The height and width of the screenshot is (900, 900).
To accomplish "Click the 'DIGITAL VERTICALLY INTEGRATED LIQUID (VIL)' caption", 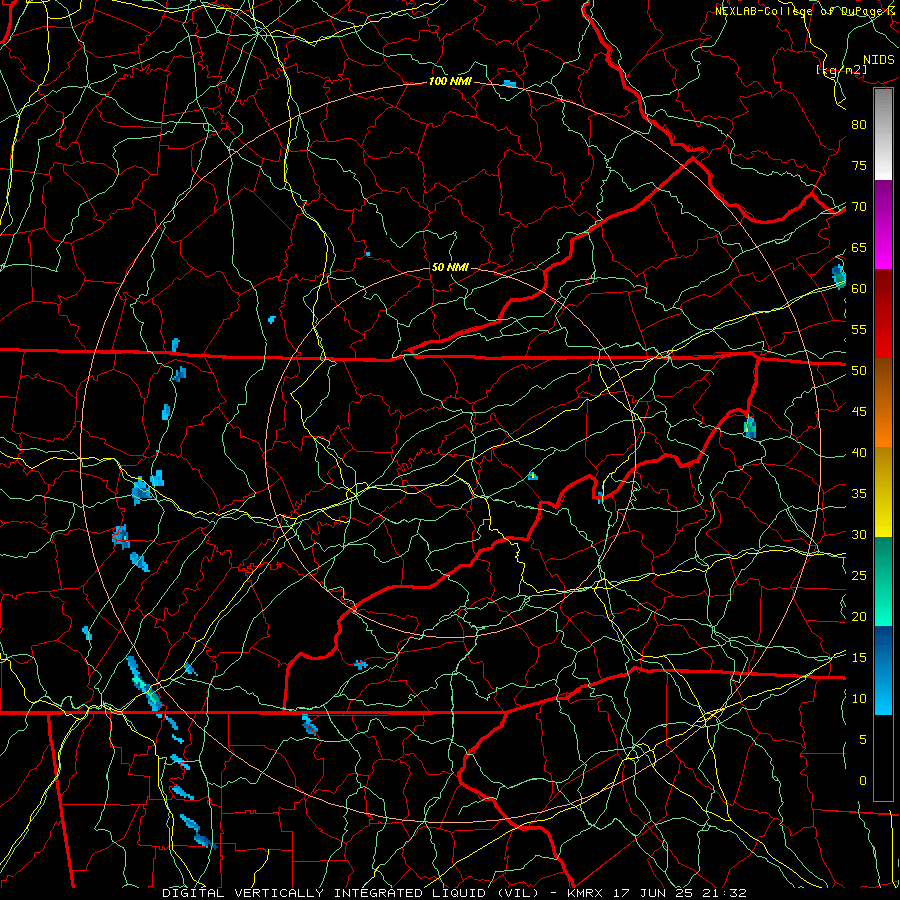I will pyautogui.click(x=350, y=893).
